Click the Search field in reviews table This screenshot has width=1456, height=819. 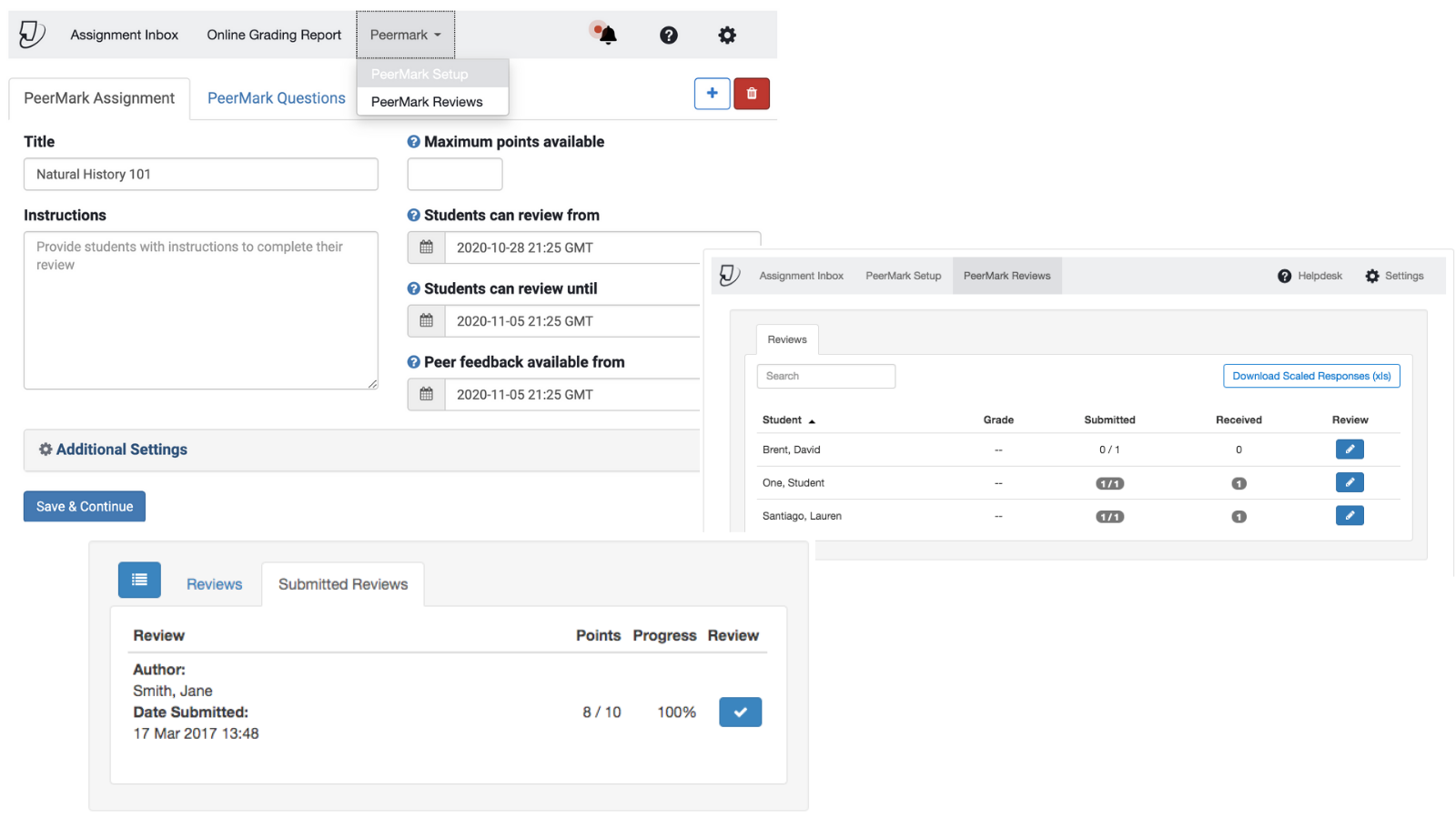[x=826, y=376]
